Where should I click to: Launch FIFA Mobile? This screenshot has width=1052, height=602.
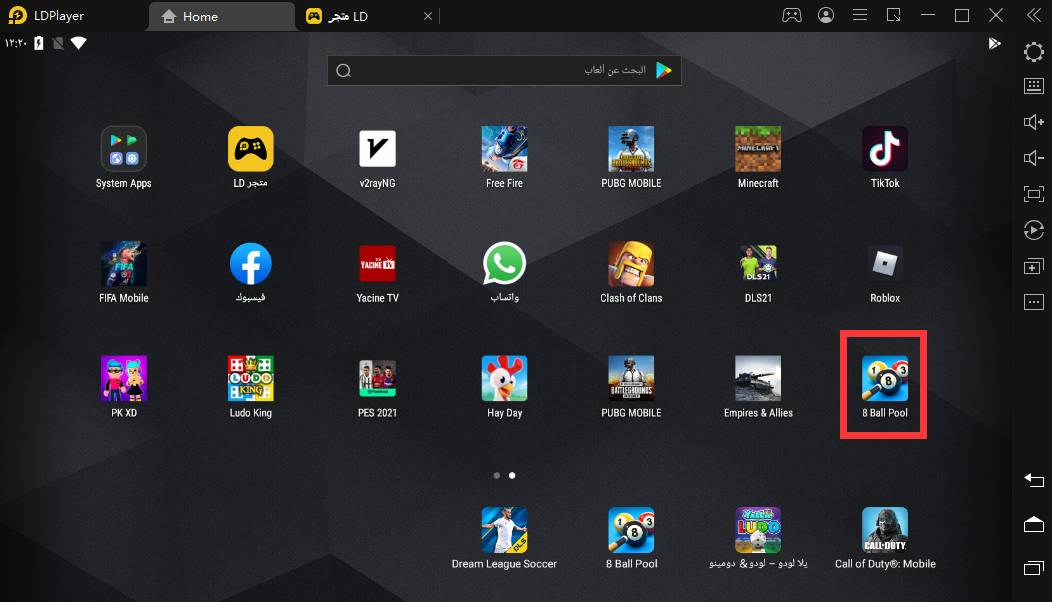123,264
